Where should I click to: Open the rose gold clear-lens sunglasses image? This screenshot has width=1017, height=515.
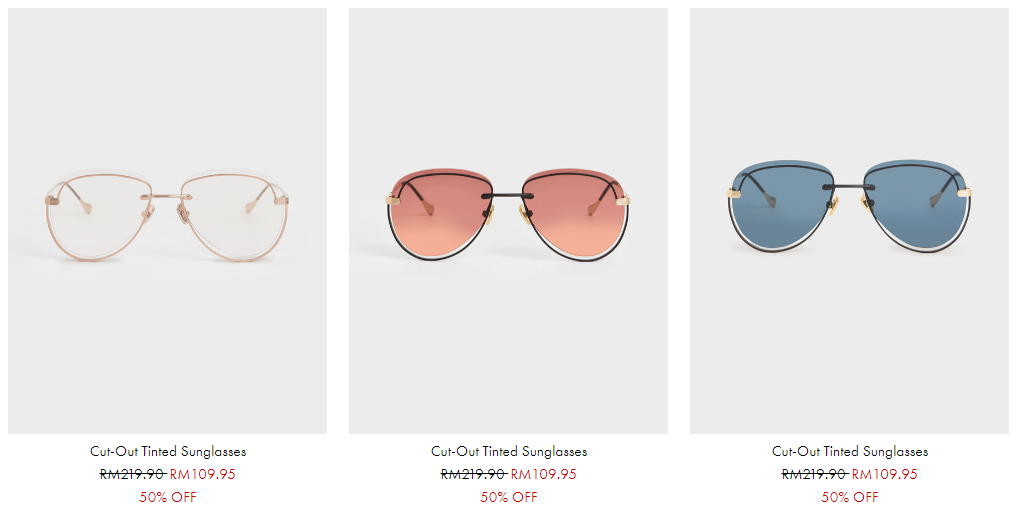[167, 221]
